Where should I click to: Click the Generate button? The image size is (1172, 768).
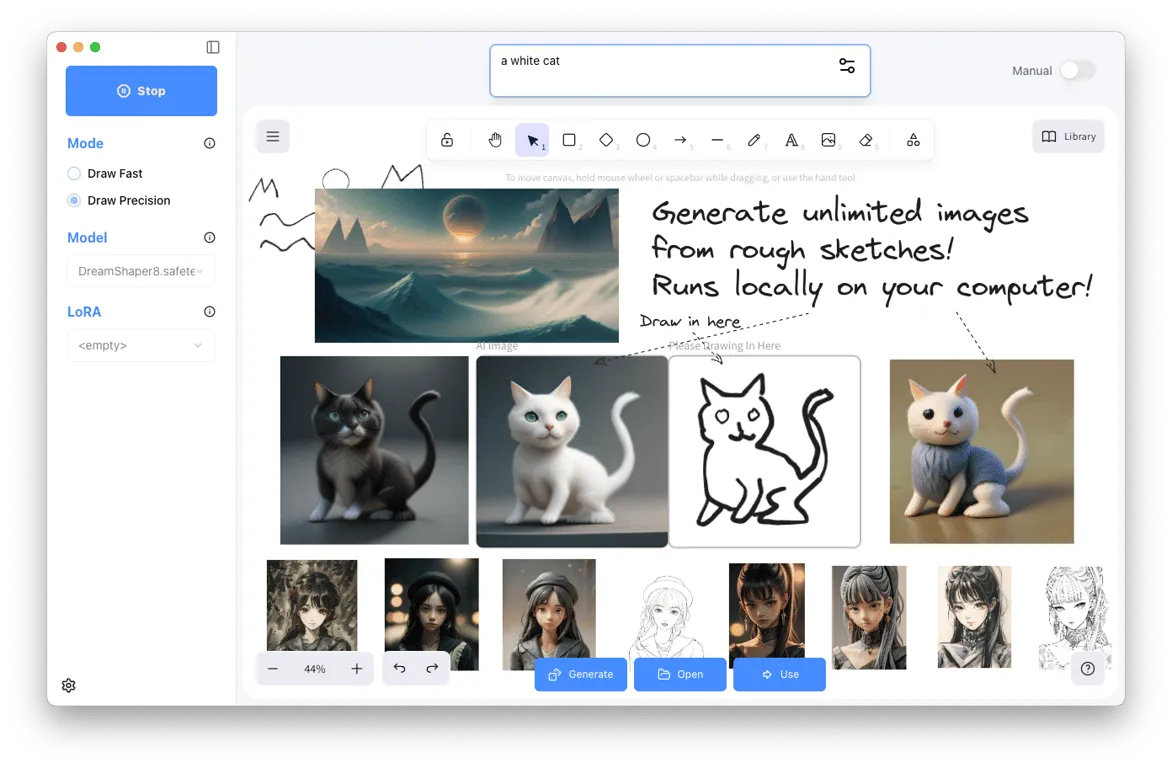point(580,674)
